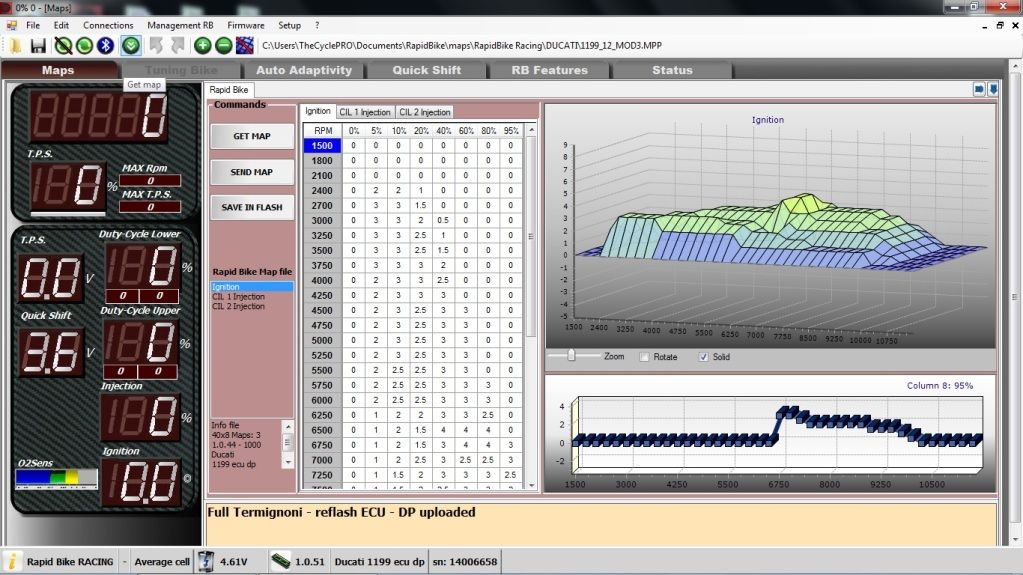Viewport: 1023px width, 575px height.
Task: Click the green connect refresh icon
Action: tap(84, 45)
